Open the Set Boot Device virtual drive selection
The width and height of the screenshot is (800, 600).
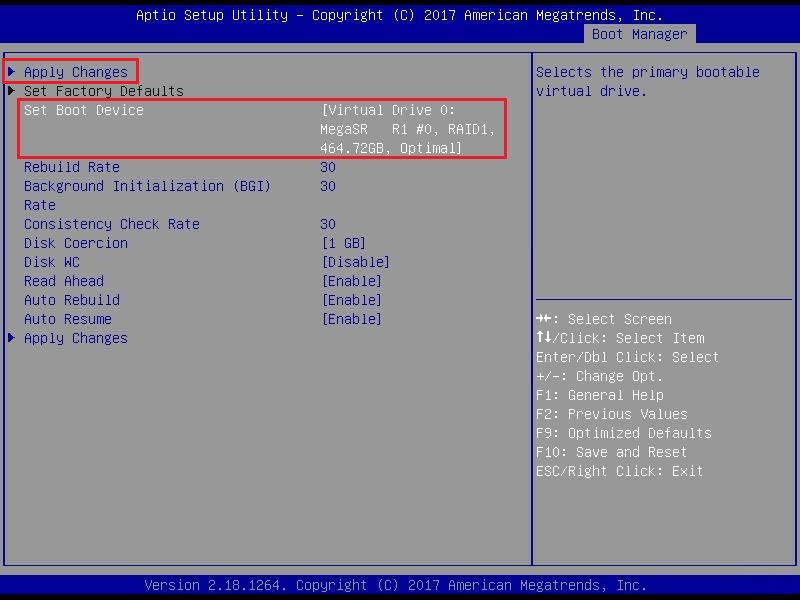(407, 129)
